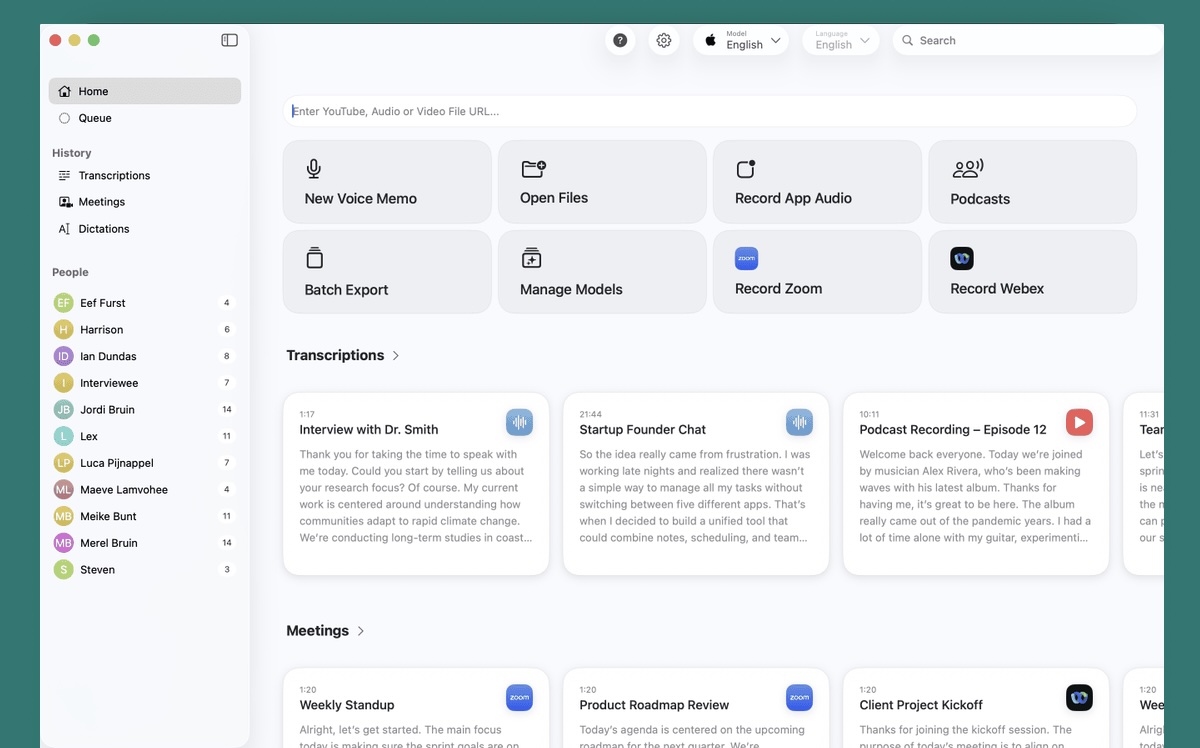Click the Record Webex app icon
This screenshot has width=1200, height=748.
click(962, 258)
